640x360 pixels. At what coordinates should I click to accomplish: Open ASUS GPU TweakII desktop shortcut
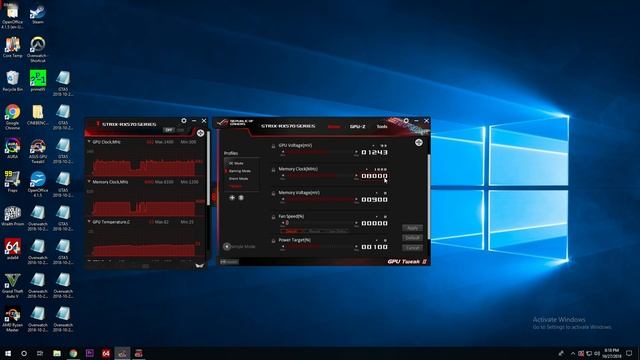pyautogui.click(x=38, y=151)
